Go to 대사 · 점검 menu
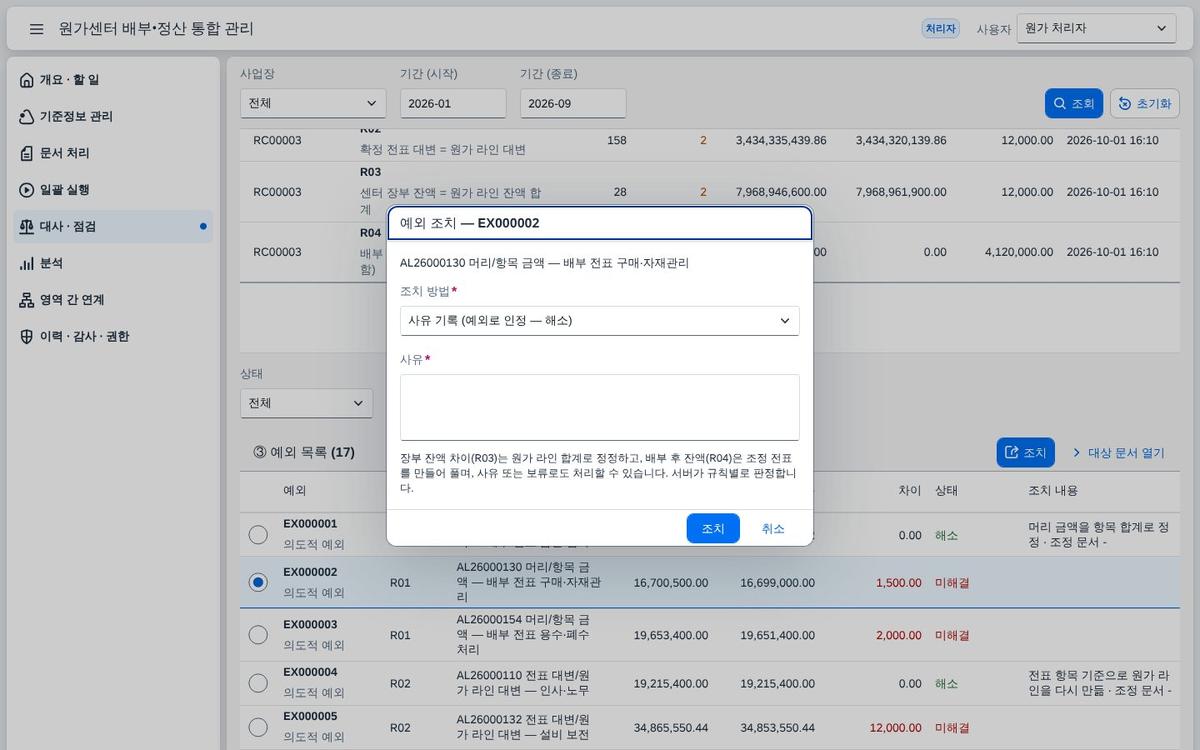This screenshot has width=1200, height=750. [112, 227]
